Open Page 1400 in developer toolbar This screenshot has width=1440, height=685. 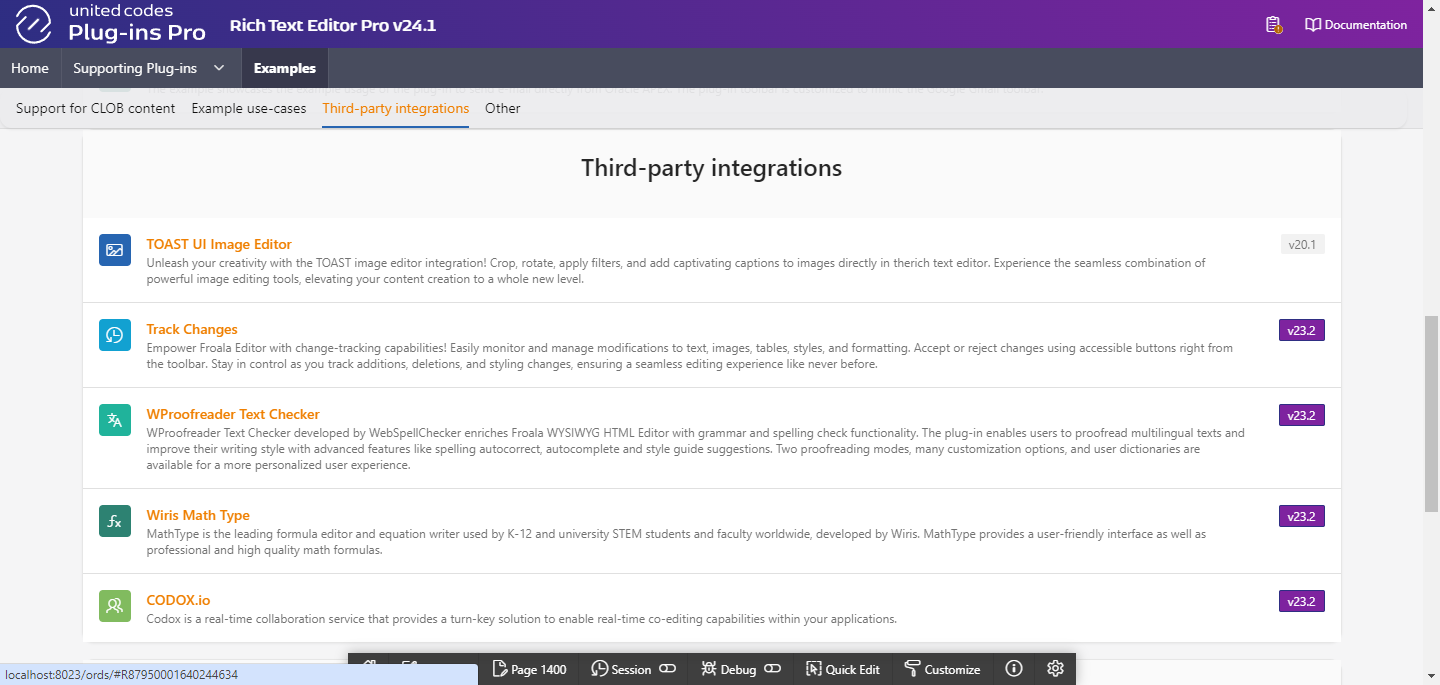click(x=529, y=669)
